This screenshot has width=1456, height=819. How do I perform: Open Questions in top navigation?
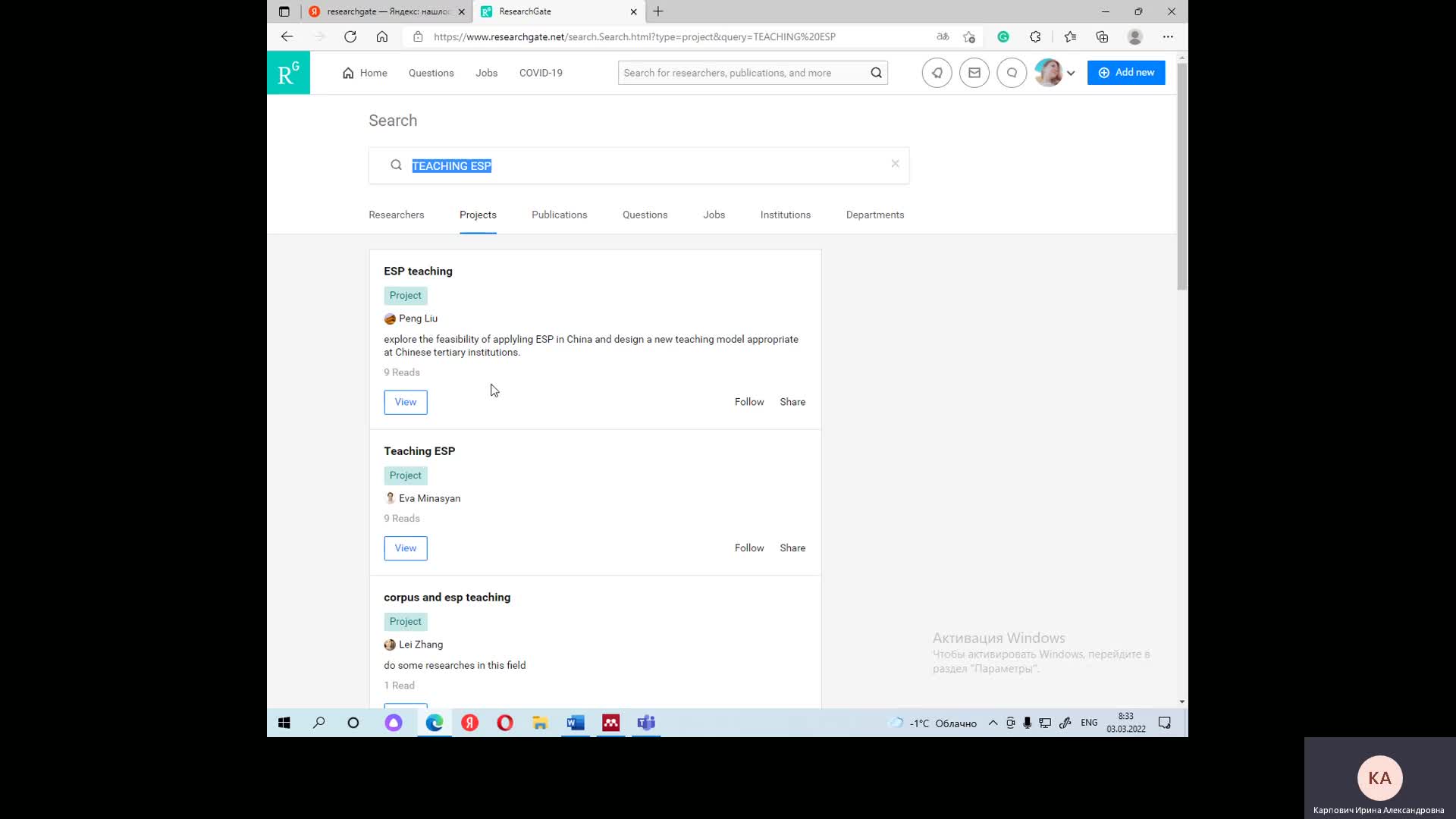(x=431, y=73)
